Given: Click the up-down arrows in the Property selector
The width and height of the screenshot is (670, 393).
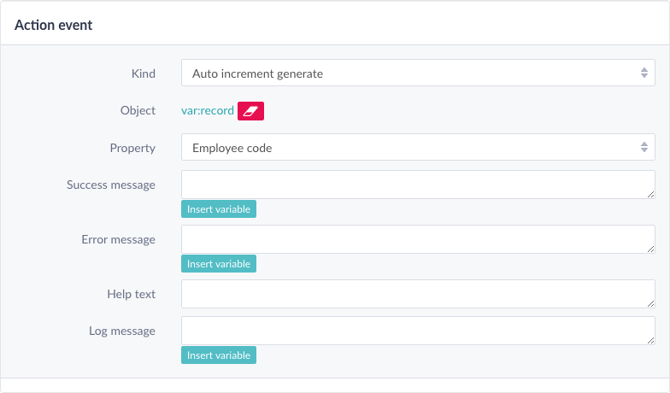Looking at the screenshot, I should click(644, 147).
